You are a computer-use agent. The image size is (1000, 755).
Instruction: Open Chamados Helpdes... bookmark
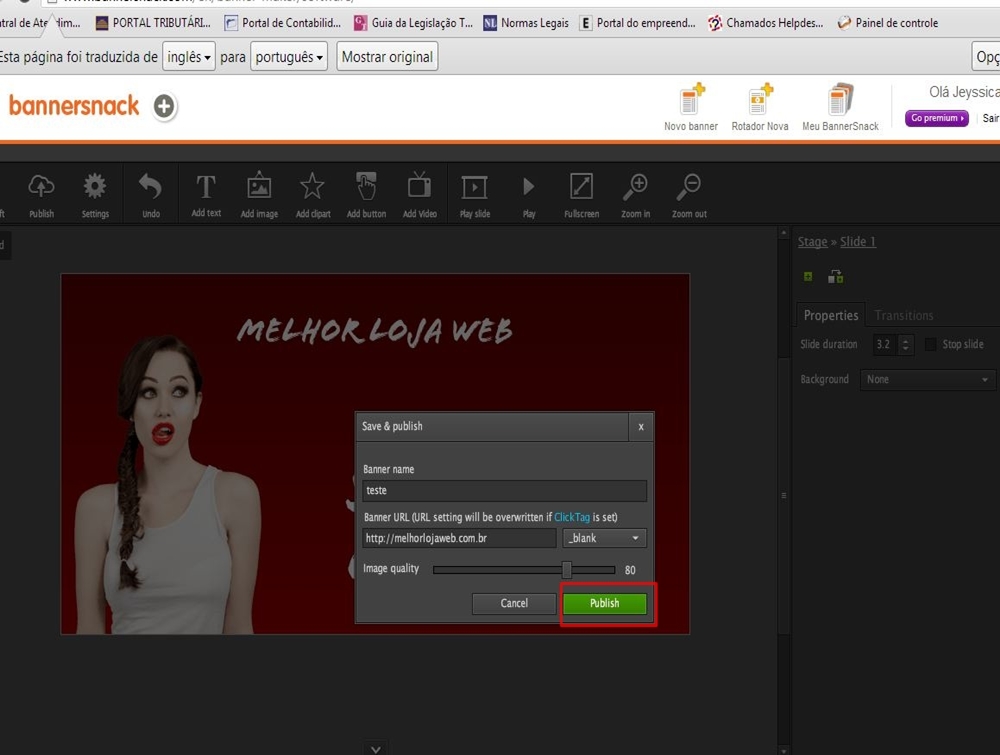click(765, 23)
